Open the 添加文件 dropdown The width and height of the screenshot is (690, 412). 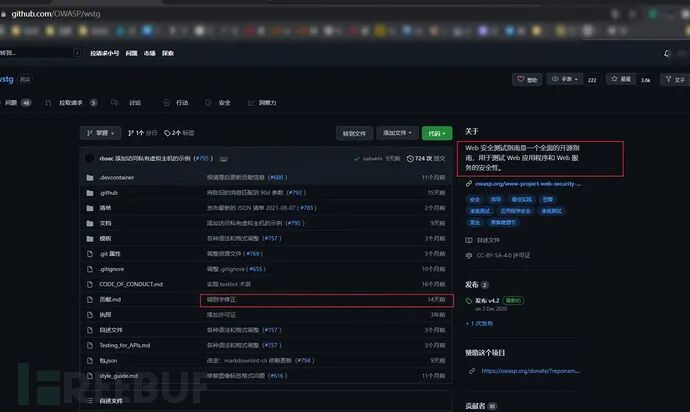tap(397, 133)
